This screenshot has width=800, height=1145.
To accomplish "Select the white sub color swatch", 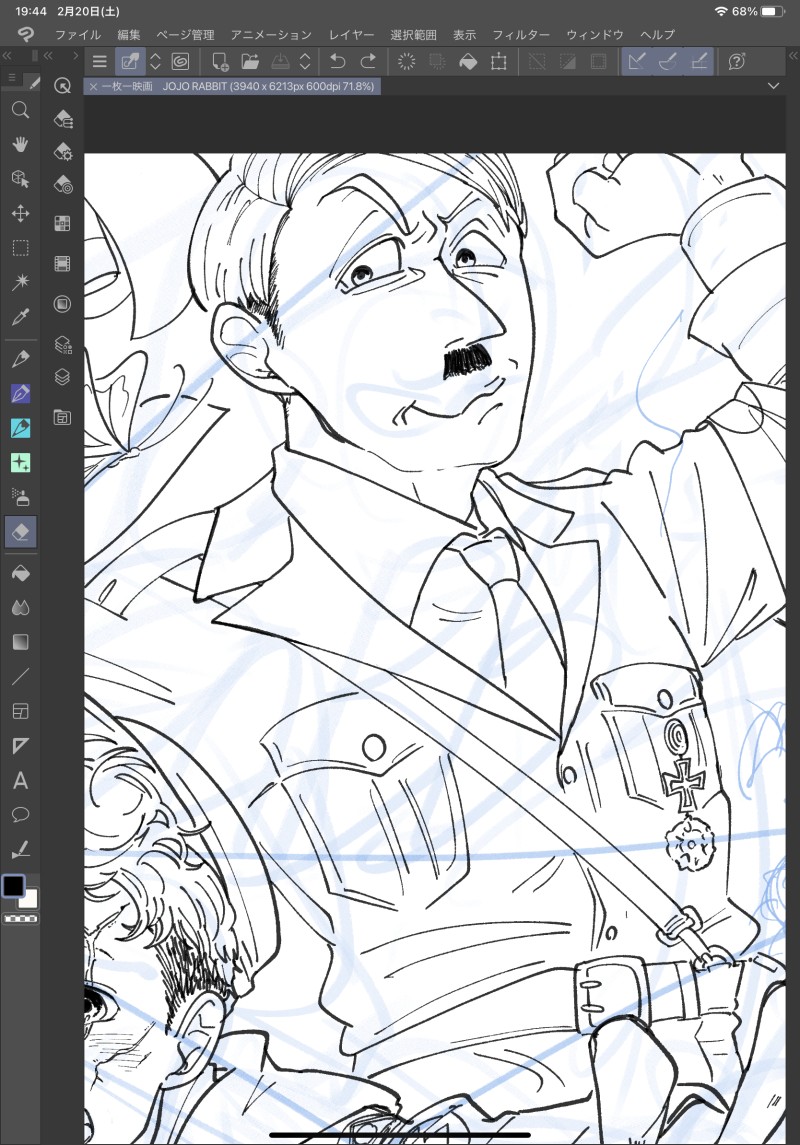I will pos(30,900).
